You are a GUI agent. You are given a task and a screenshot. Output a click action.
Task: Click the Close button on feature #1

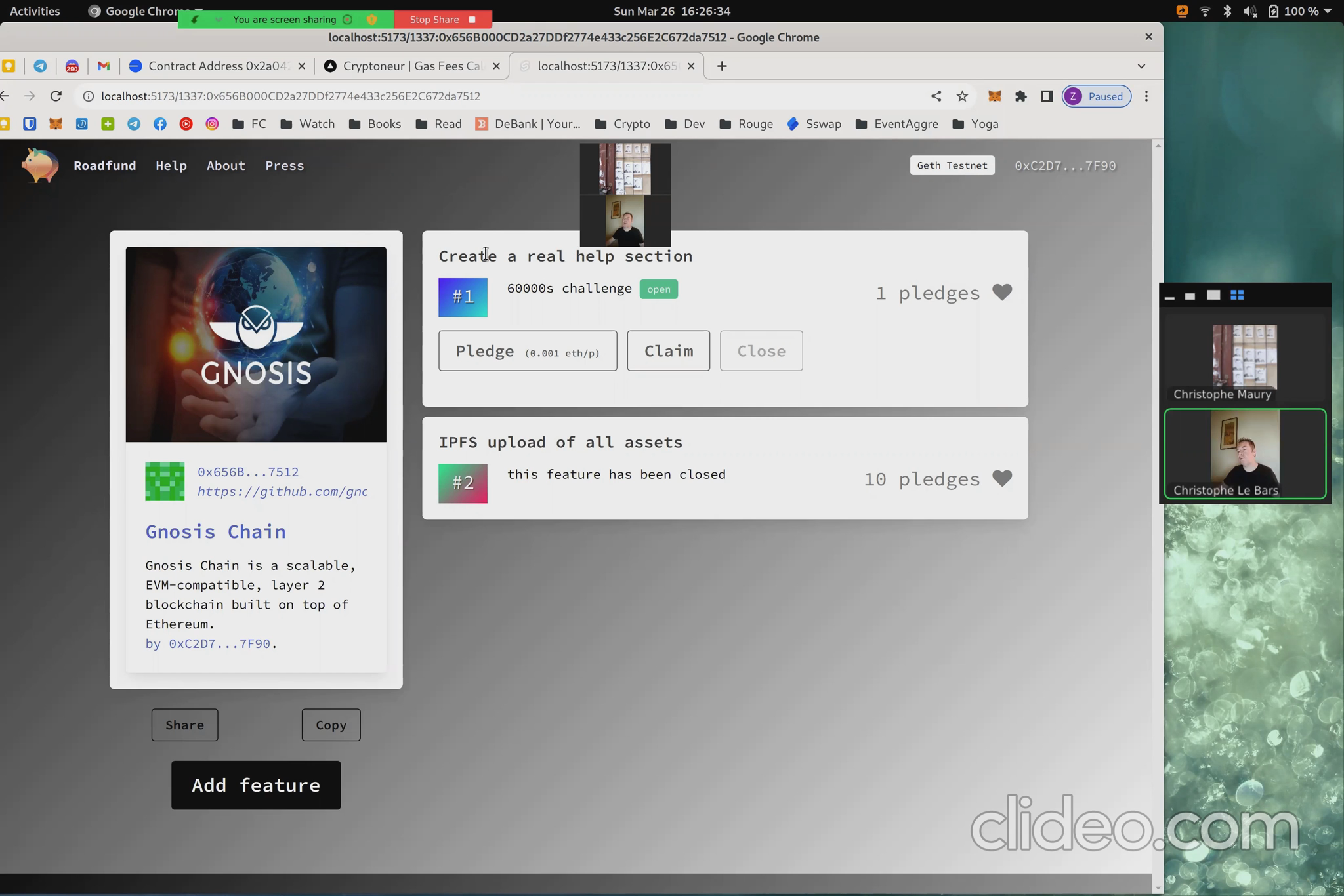pyautogui.click(x=761, y=351)
